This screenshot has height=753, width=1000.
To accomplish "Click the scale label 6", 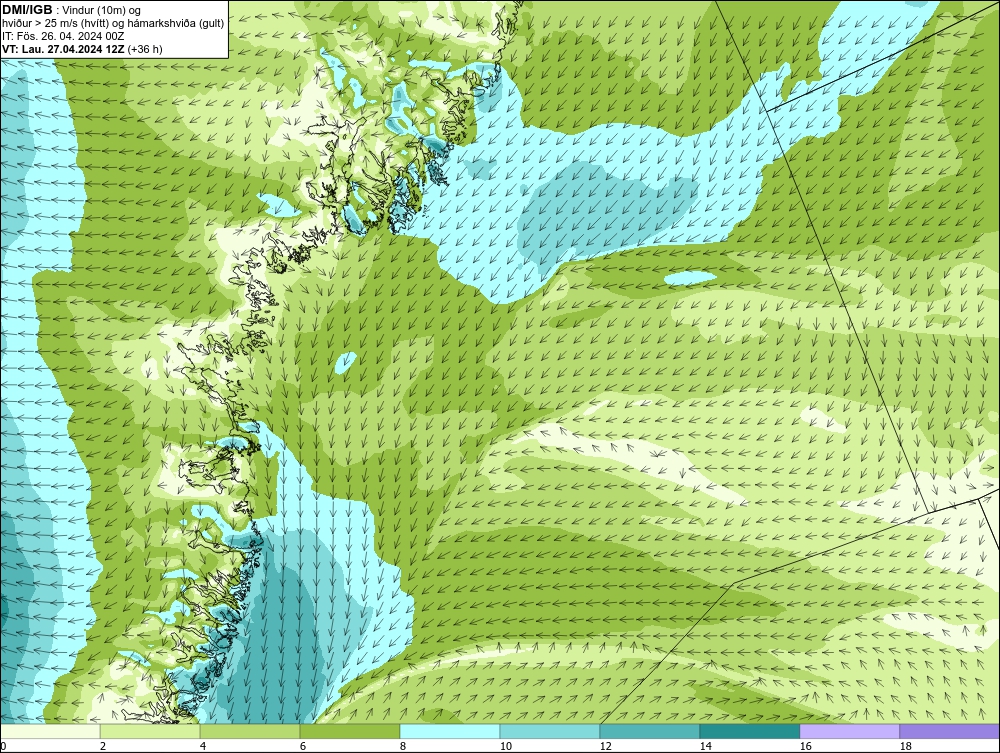I will [302, 746].
